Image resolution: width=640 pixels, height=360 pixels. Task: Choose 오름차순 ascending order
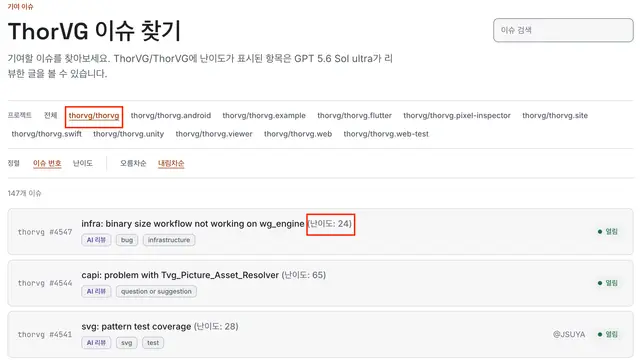click(x=133, y=163)
